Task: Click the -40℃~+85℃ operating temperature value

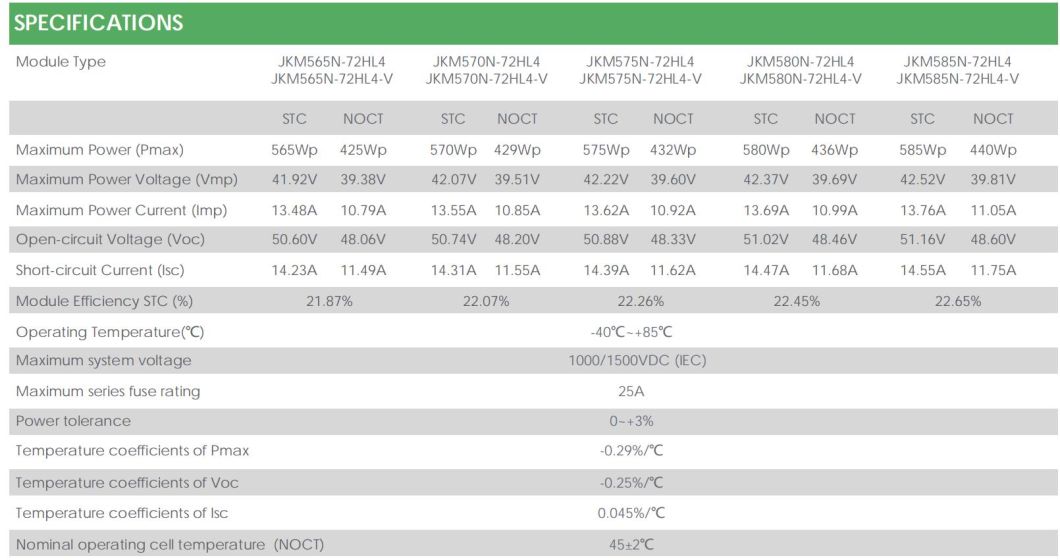Action: point(632,332)
